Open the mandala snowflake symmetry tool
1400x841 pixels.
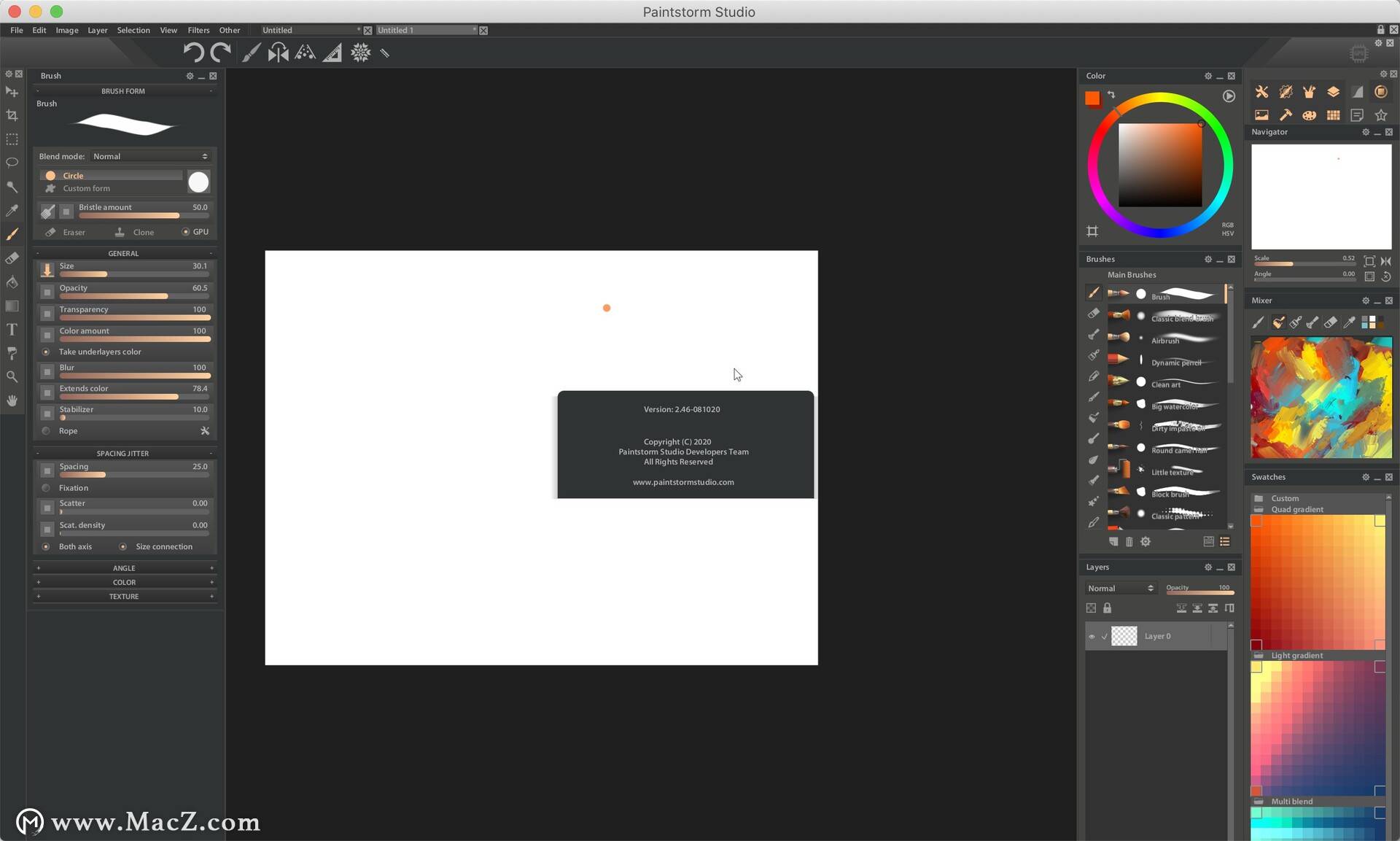pos(360,53)
